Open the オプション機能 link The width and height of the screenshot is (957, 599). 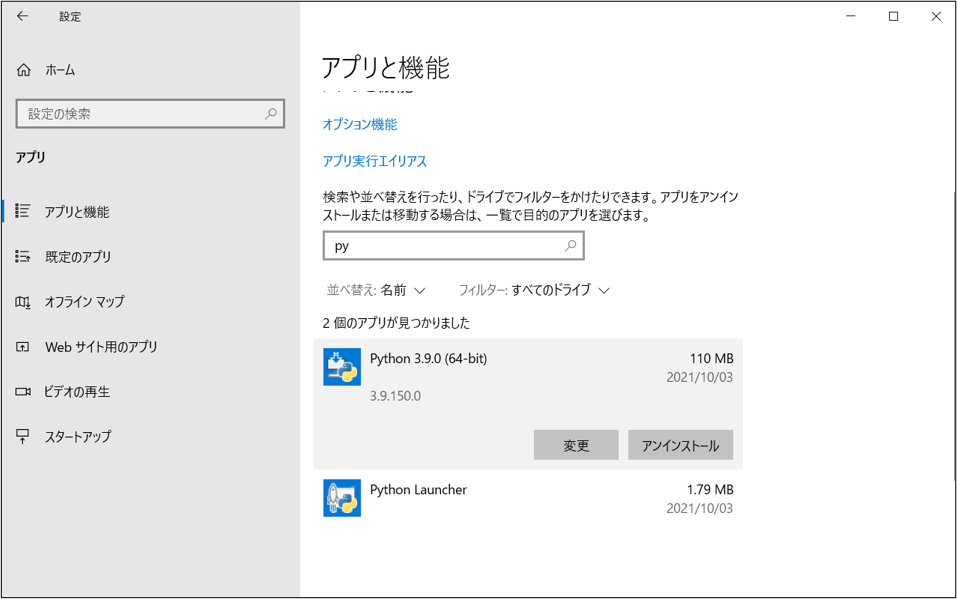(359, 124)
